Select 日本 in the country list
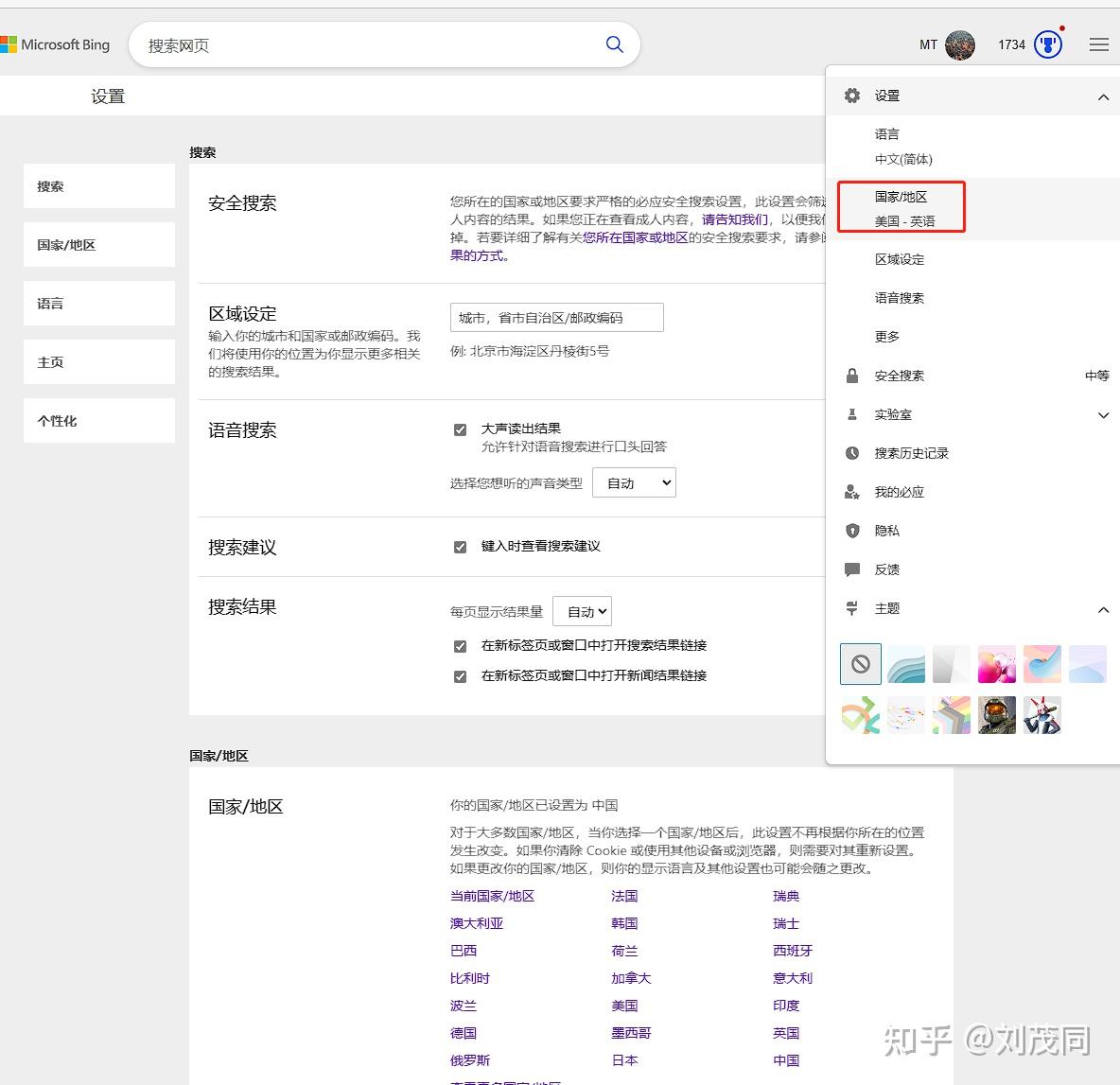 click(x=623, y=1059)
